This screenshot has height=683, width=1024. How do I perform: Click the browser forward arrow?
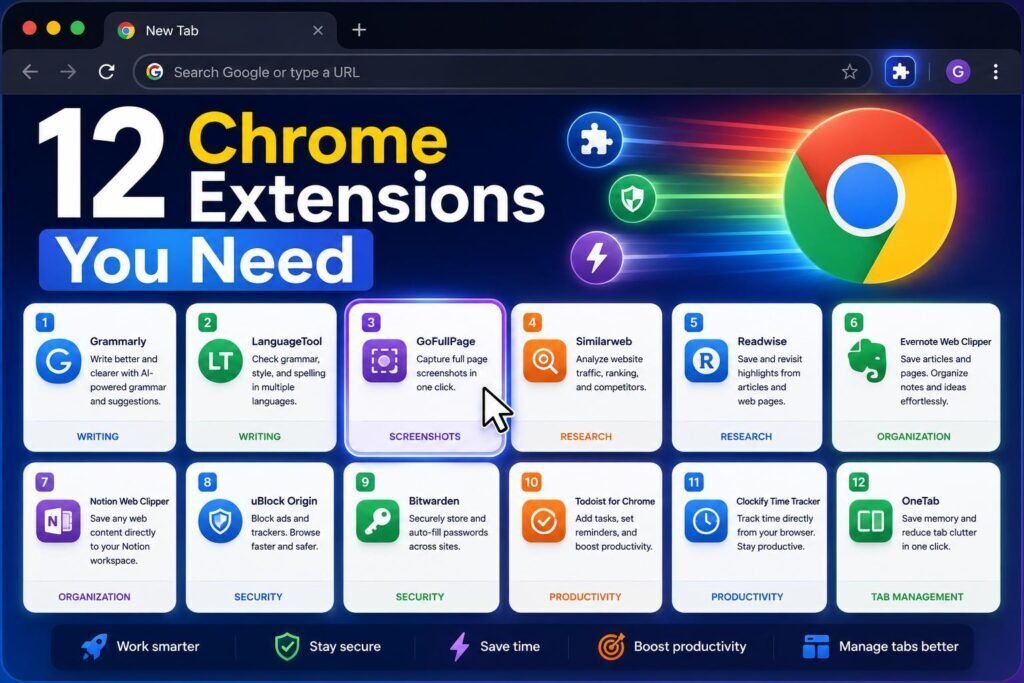pos(68,72)
